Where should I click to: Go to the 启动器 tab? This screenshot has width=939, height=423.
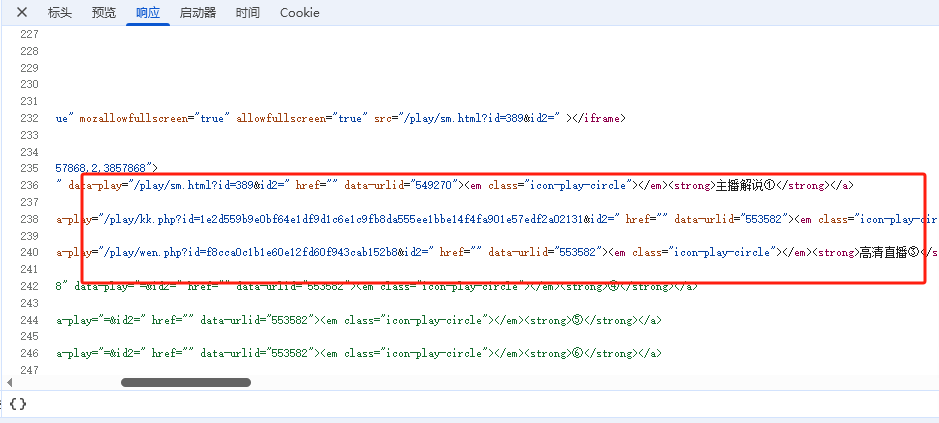point(197,13)
